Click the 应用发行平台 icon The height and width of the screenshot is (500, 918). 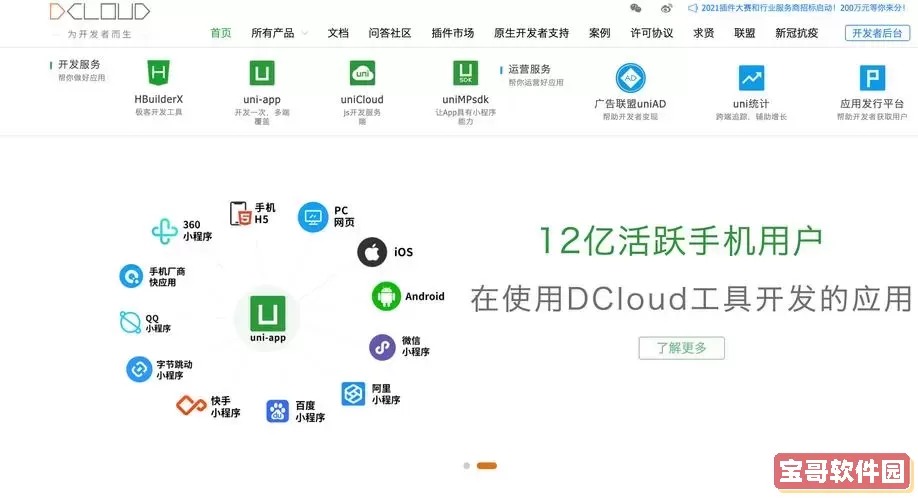coord(872,78)
